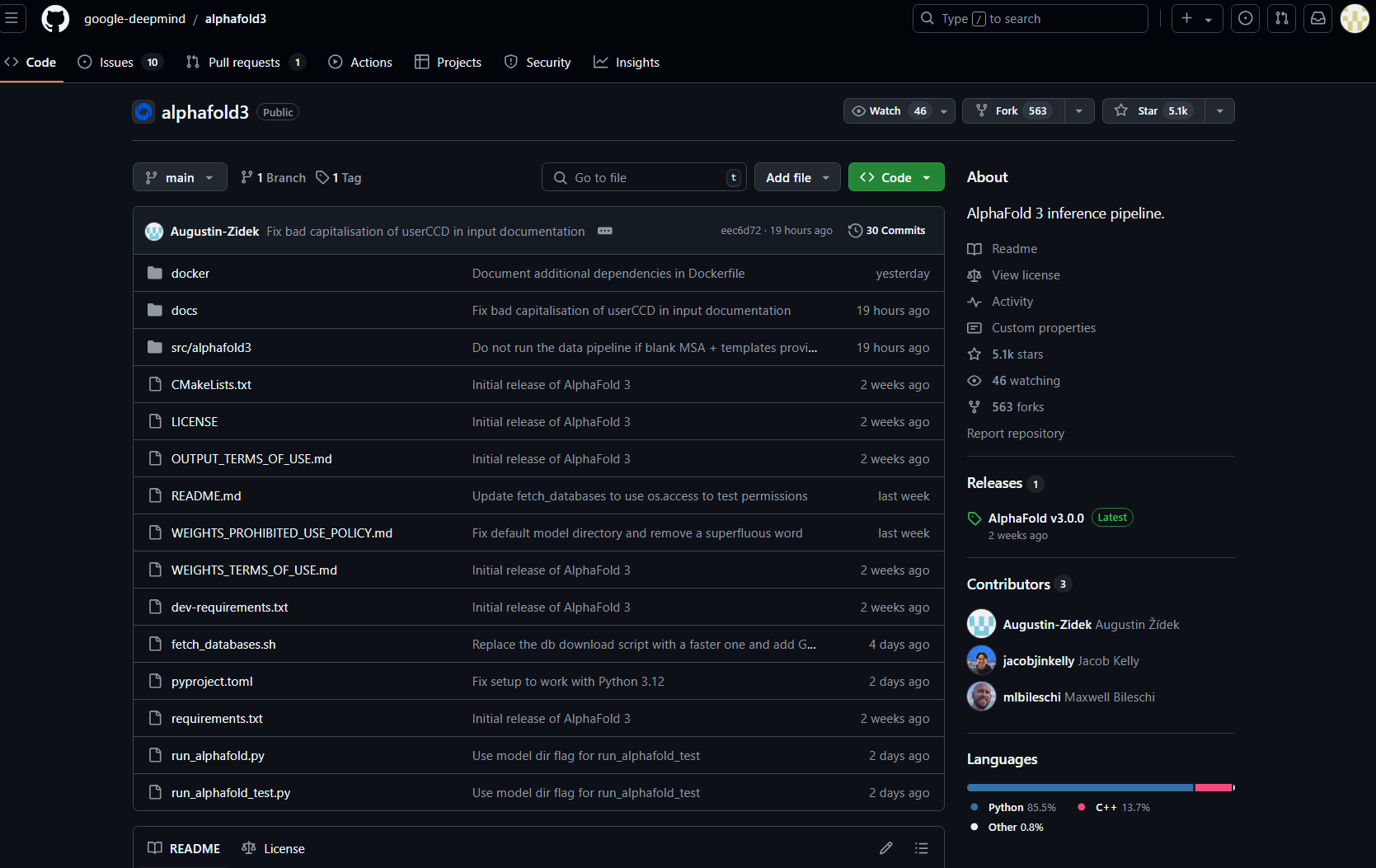The image size is (1376, 868).
Task: Expand the Star lists dropdown arrow
Action: coord(1219,111)
